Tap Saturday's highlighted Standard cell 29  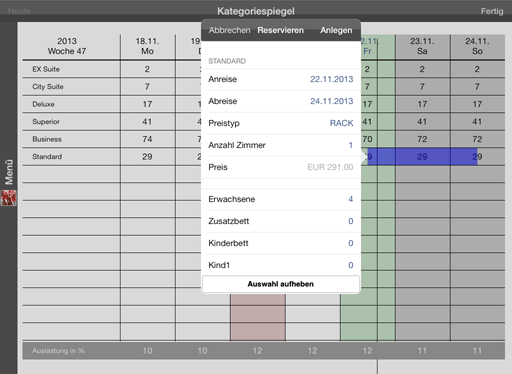pyautogui.click(x=422, y=157)
